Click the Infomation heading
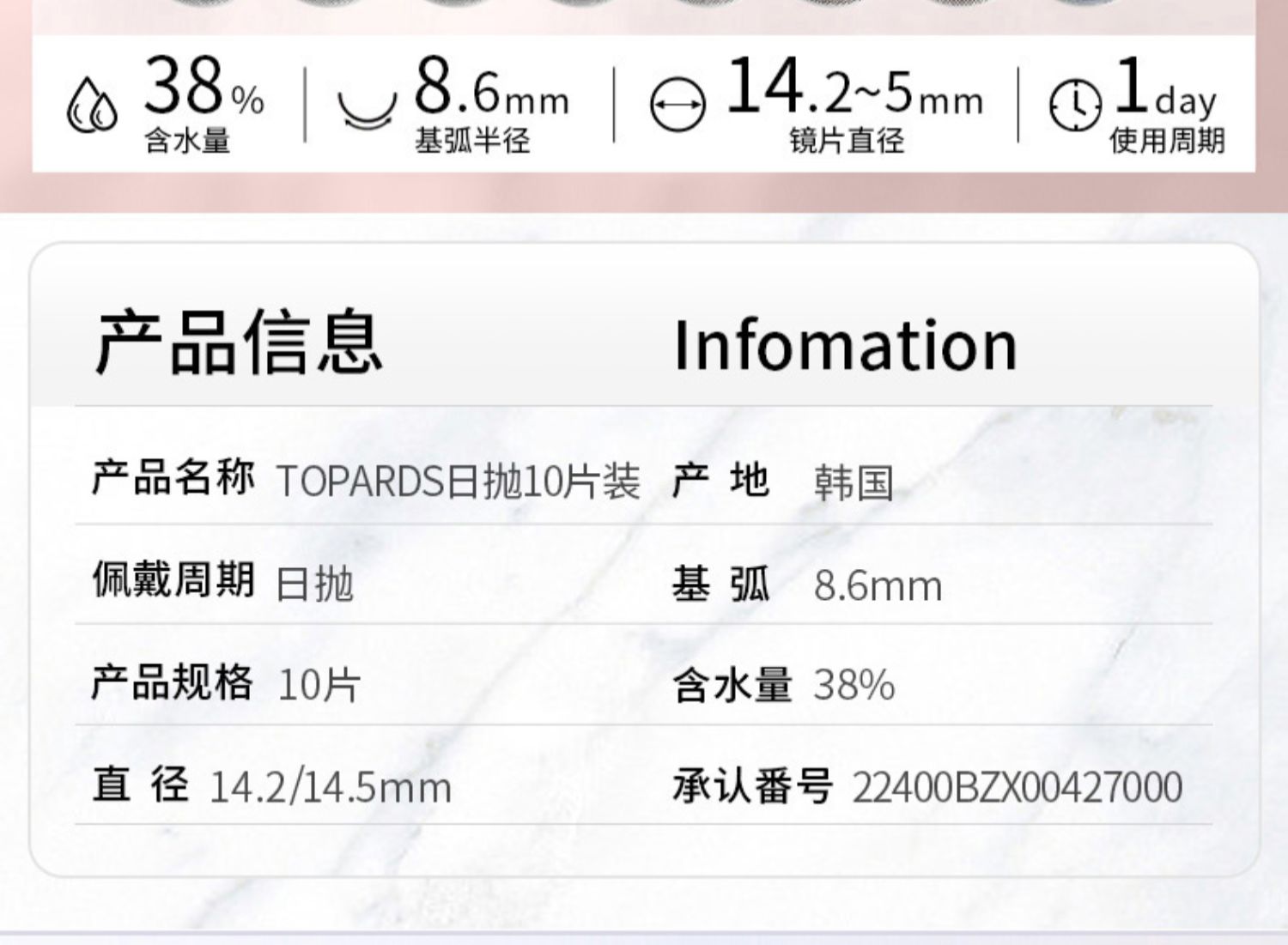 pyautogui.click(x=846, y=345)
